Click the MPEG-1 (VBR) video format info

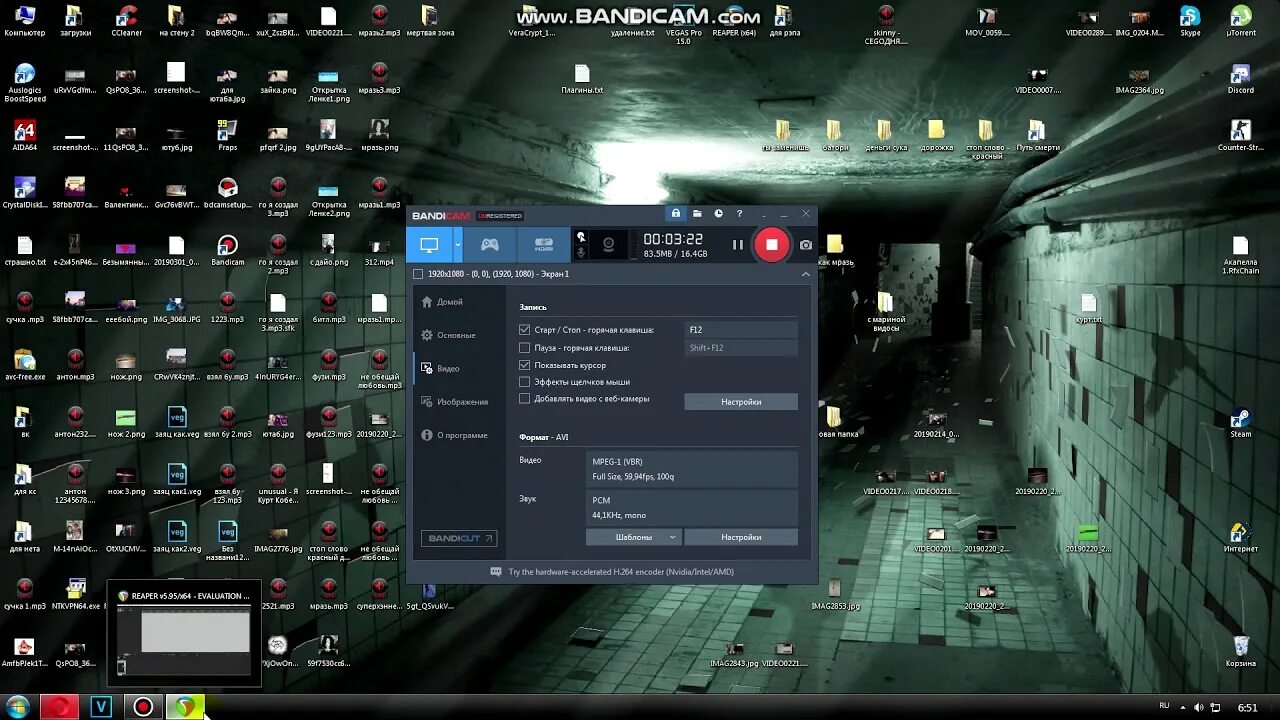tap(692, 469)
